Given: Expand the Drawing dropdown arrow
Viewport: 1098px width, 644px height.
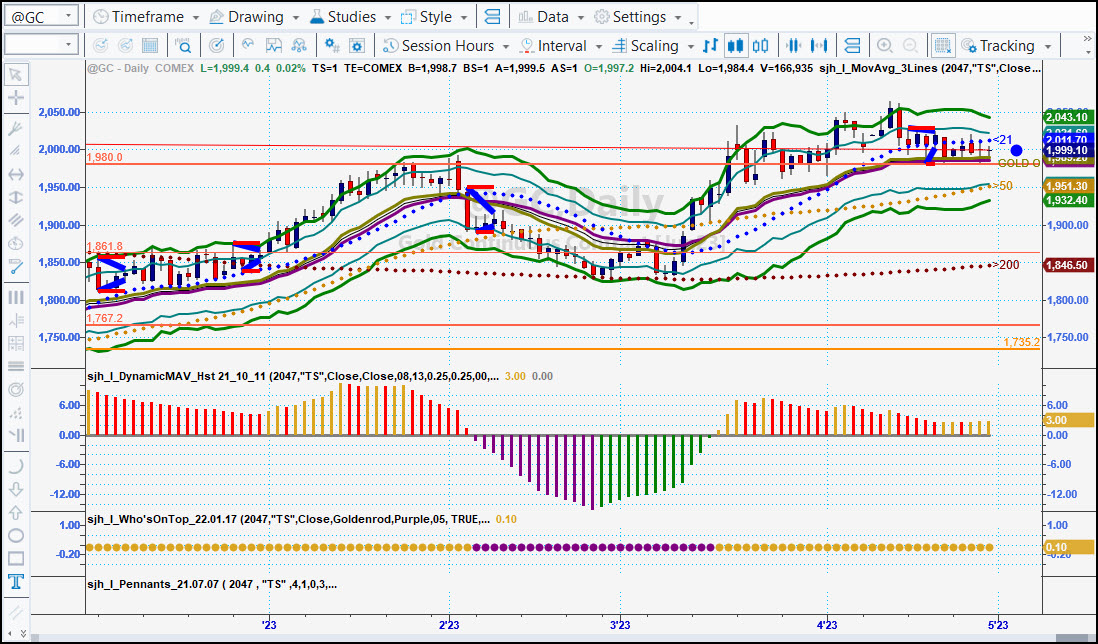Looking at the screenshot, I should point(296,18).
